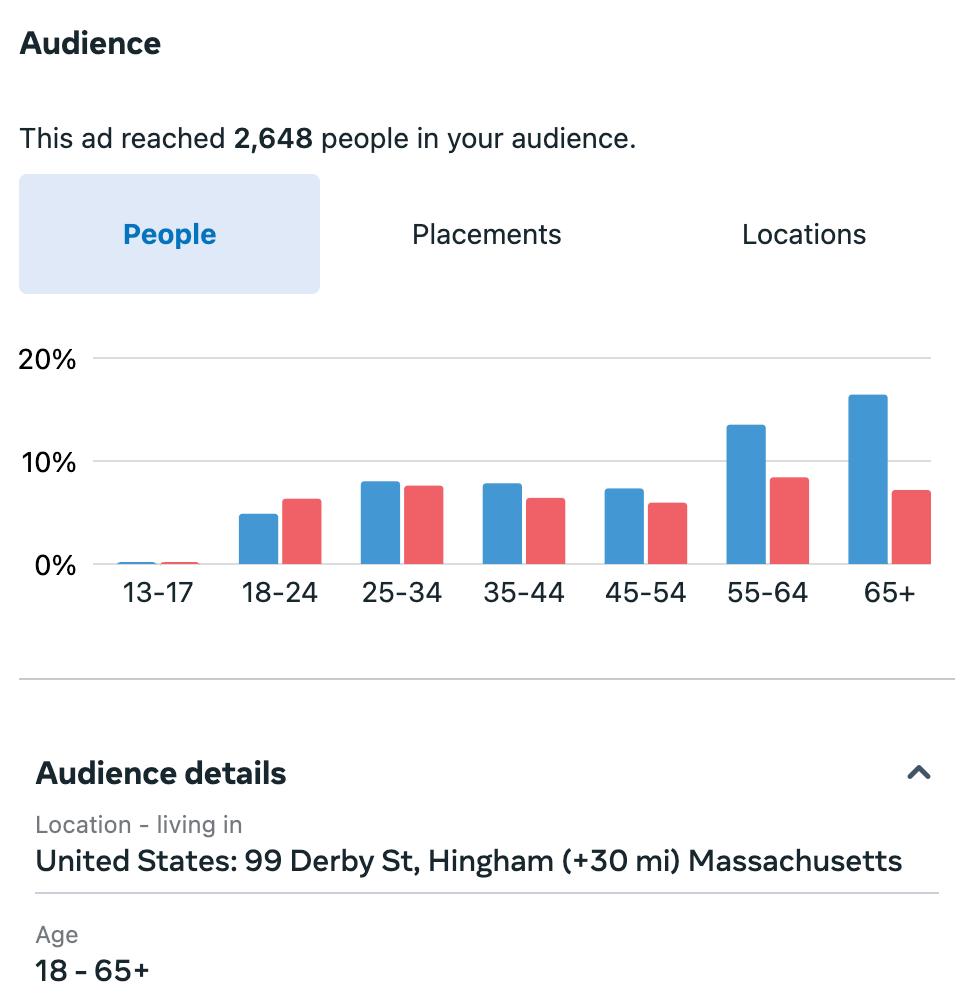Click the 18 - 65+ age value
Viewport: 968px width, 996px height.
[92, 970]
